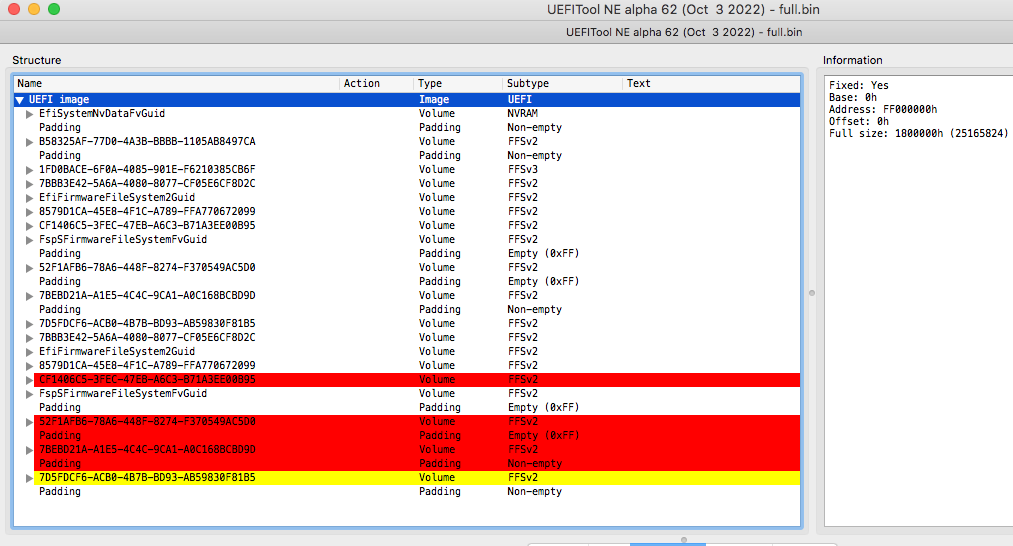Select the EfiSystemNvDataFvGuid row name

(x=101, y=114)
